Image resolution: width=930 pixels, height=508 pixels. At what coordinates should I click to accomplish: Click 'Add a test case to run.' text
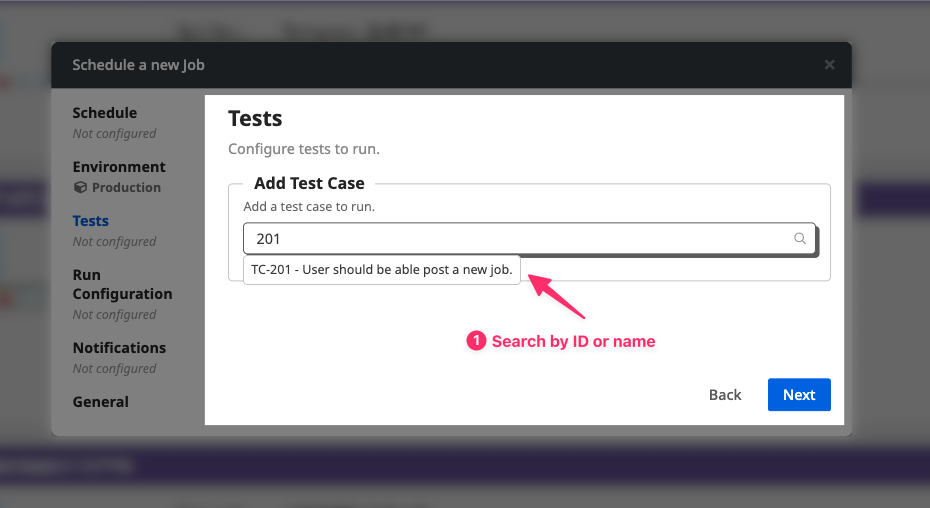coord(309,207)
